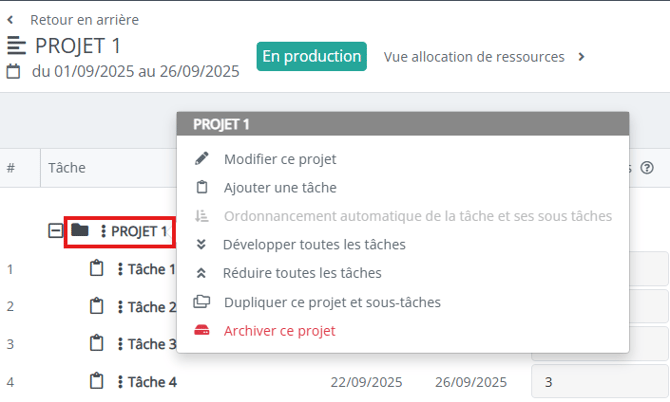Click the Tâche 2 row label
The width and height of the screenshot is (670, 402).
coord(152,307)
